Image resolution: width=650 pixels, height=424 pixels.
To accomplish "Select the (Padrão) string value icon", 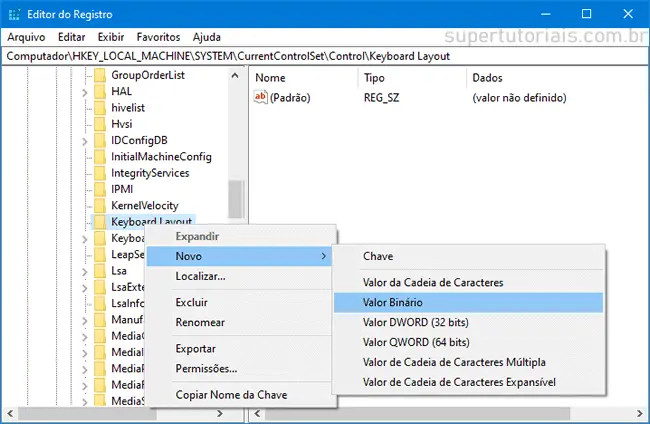I will click(262, 97).
